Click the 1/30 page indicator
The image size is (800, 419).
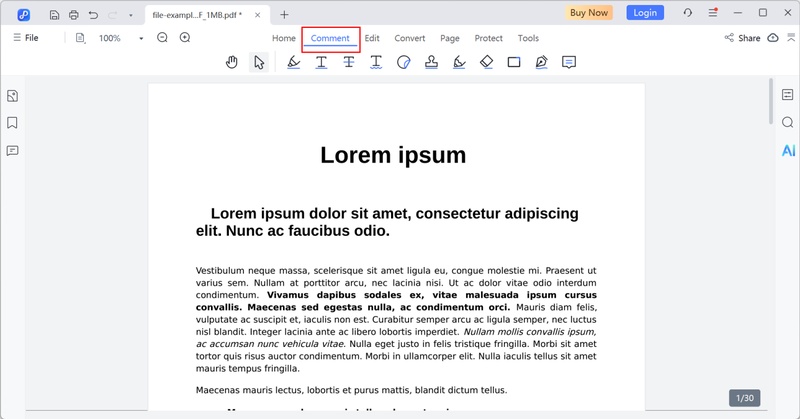(745, 398)
